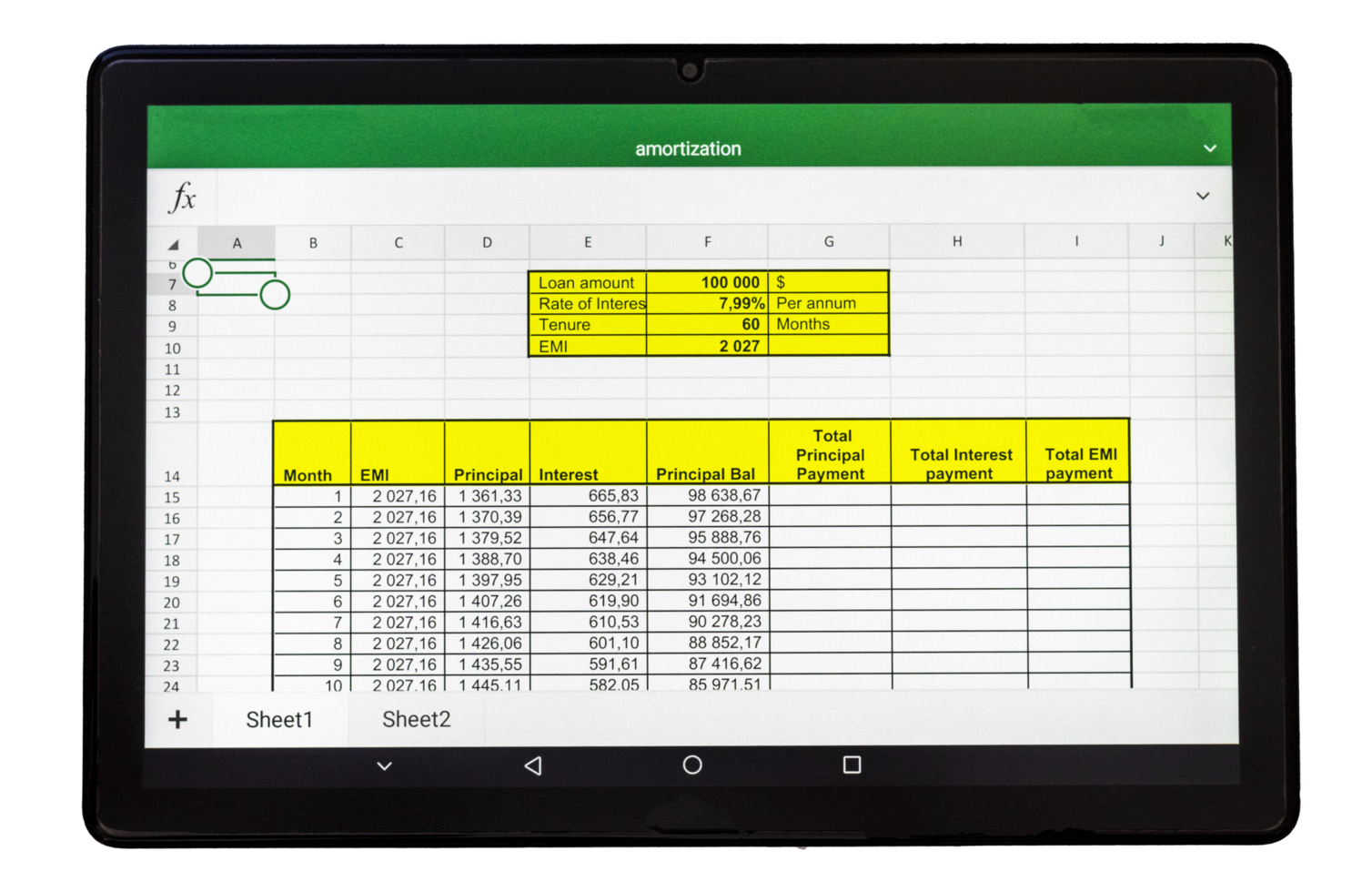Select principal cell 1 361,33
This screenshot has width=1372, height=892.
pos(487,496)
